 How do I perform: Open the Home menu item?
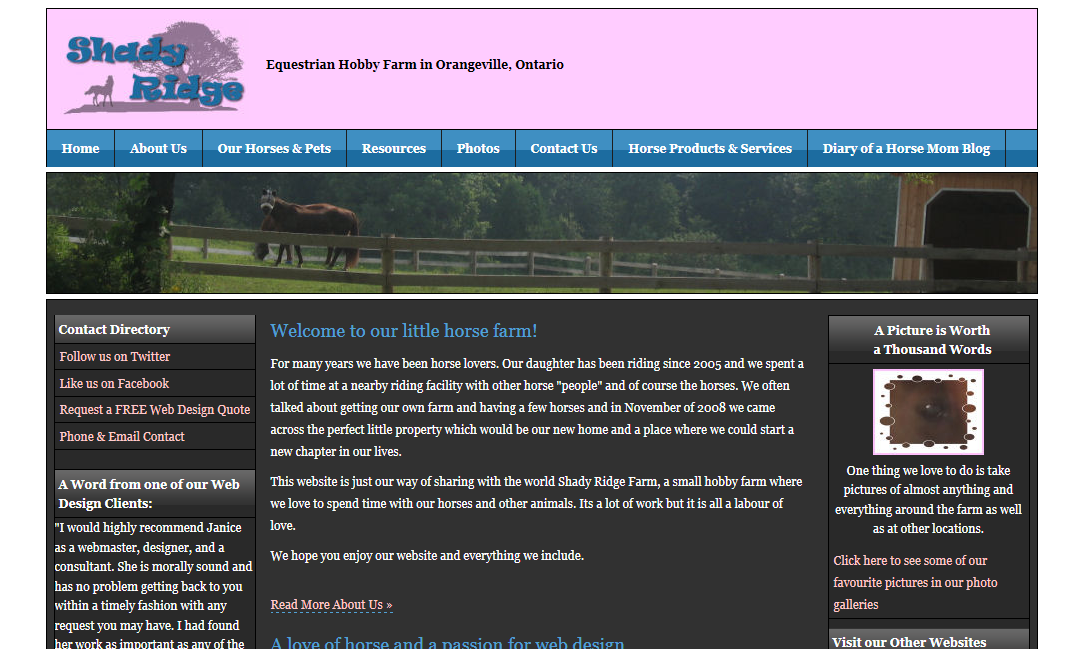[80, 149]
